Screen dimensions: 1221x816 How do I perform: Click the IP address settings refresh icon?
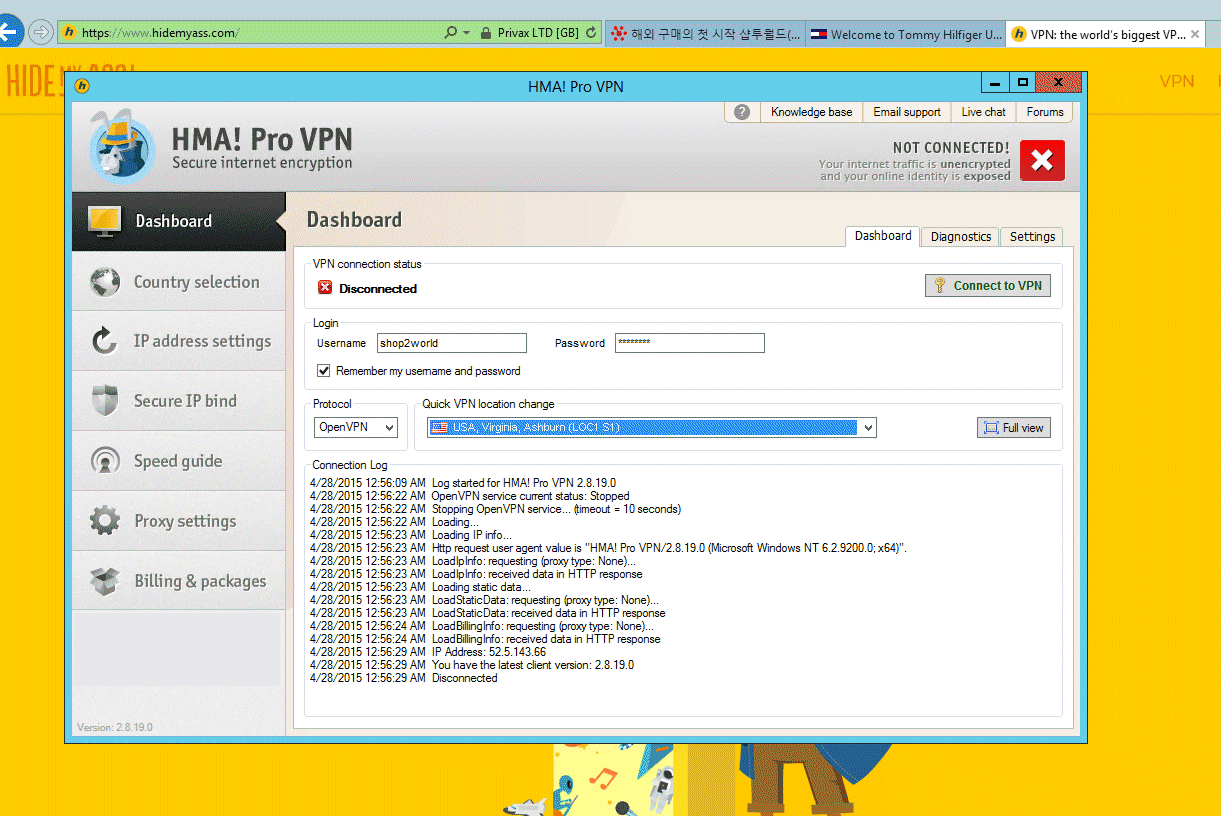pos(105,341)
